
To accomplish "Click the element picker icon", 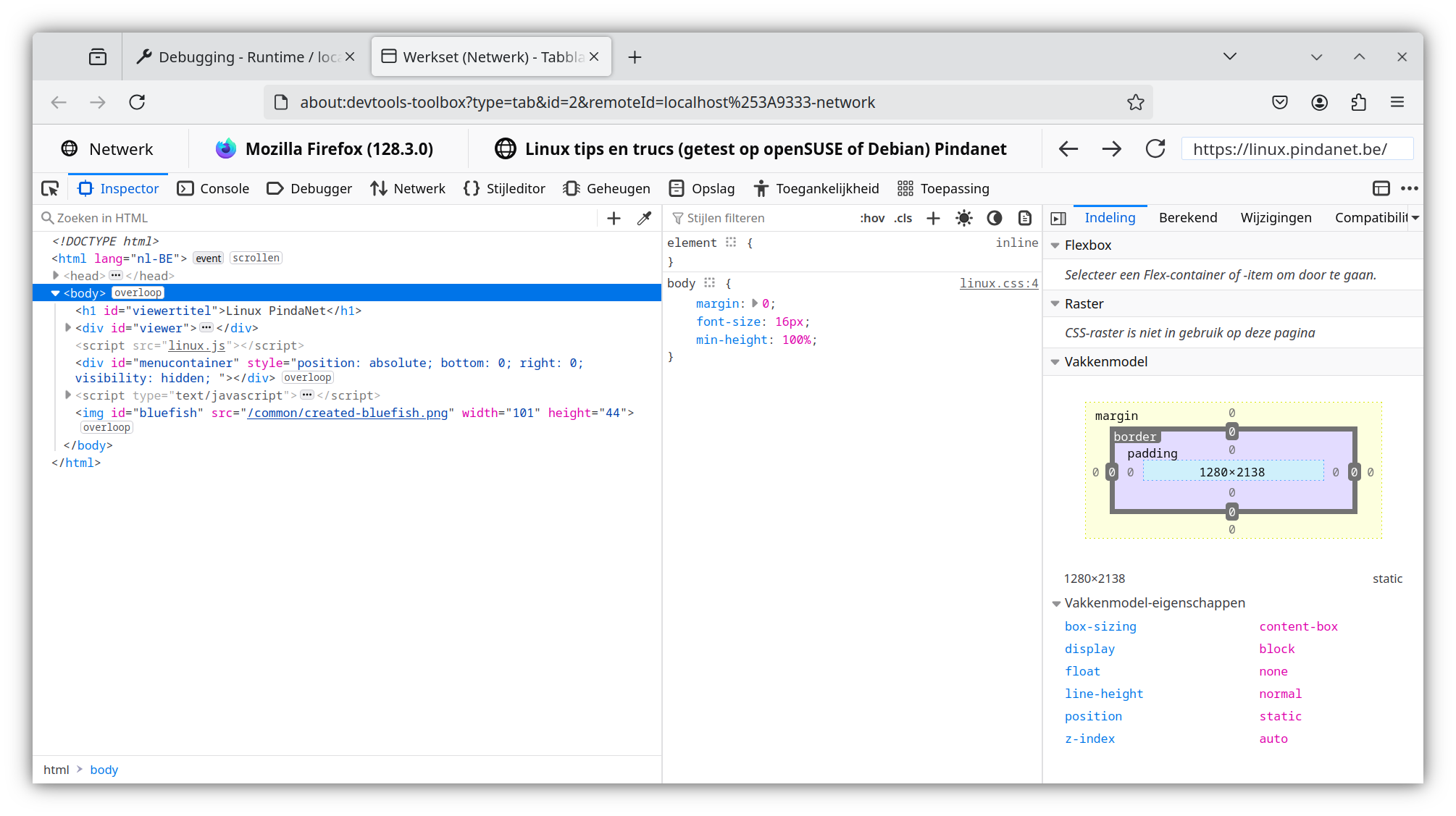I will (50, 189).
